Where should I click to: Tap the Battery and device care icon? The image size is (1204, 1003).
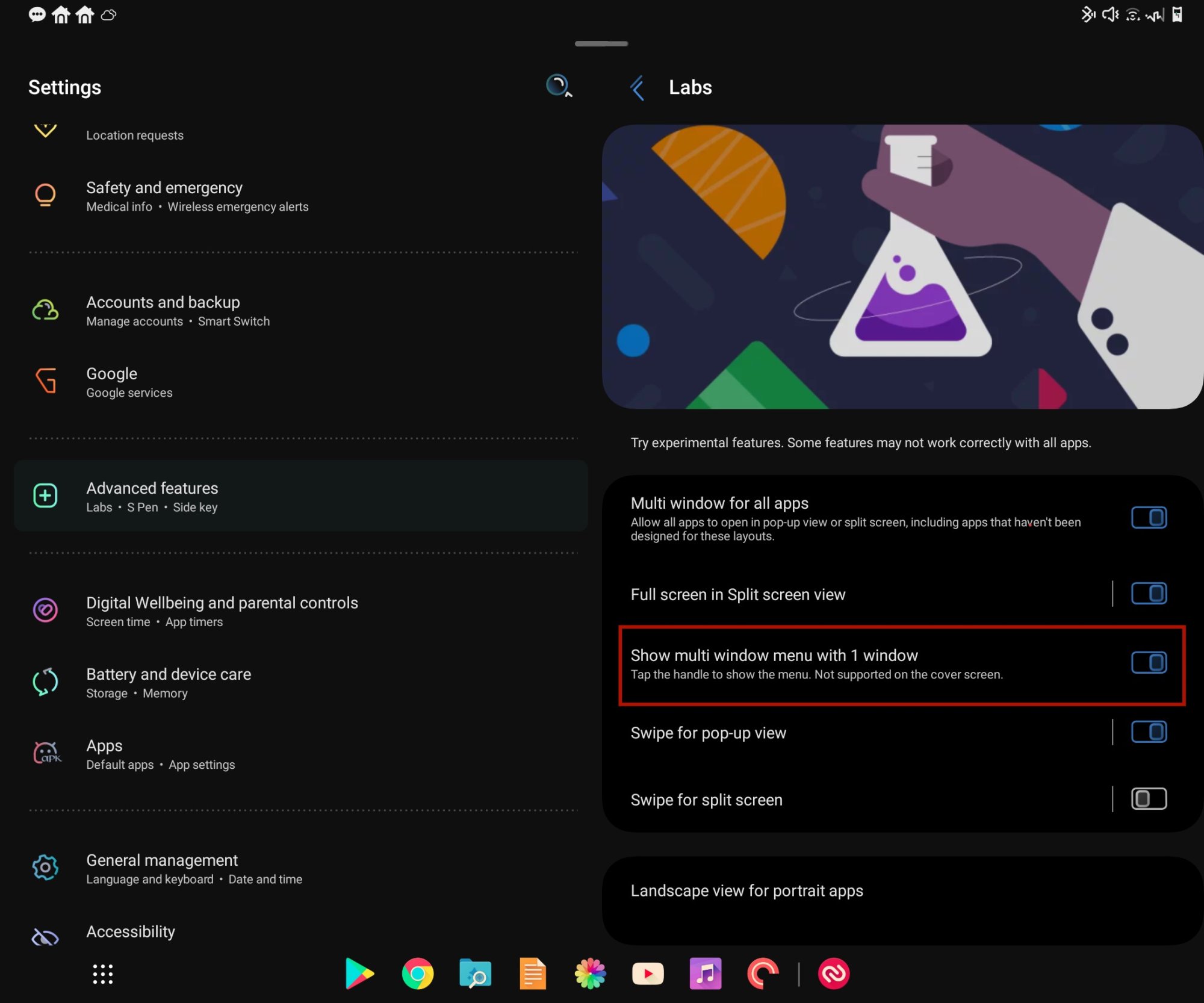[x=45, y=682]
